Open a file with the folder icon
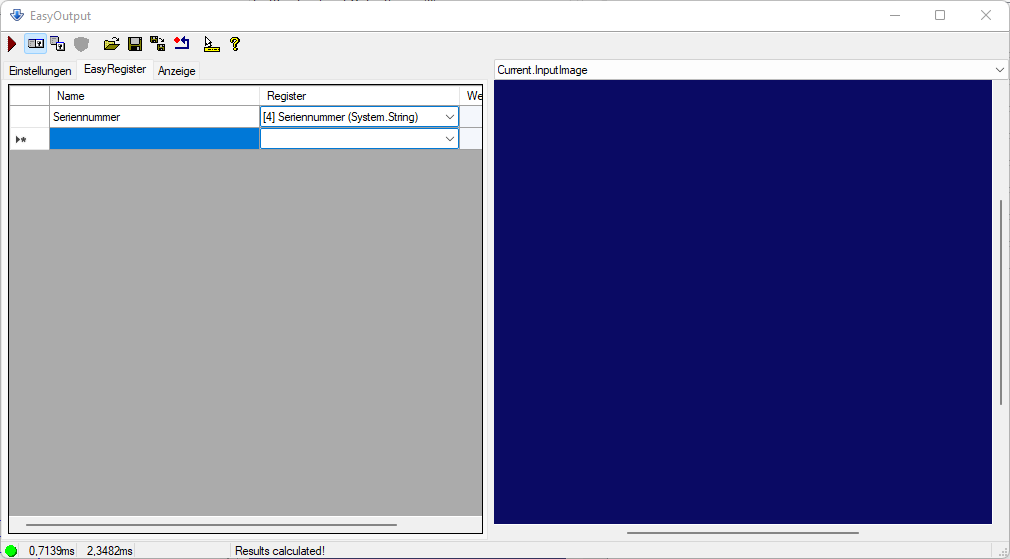Viewport: 1010px width, 559px height. (112, 44)
